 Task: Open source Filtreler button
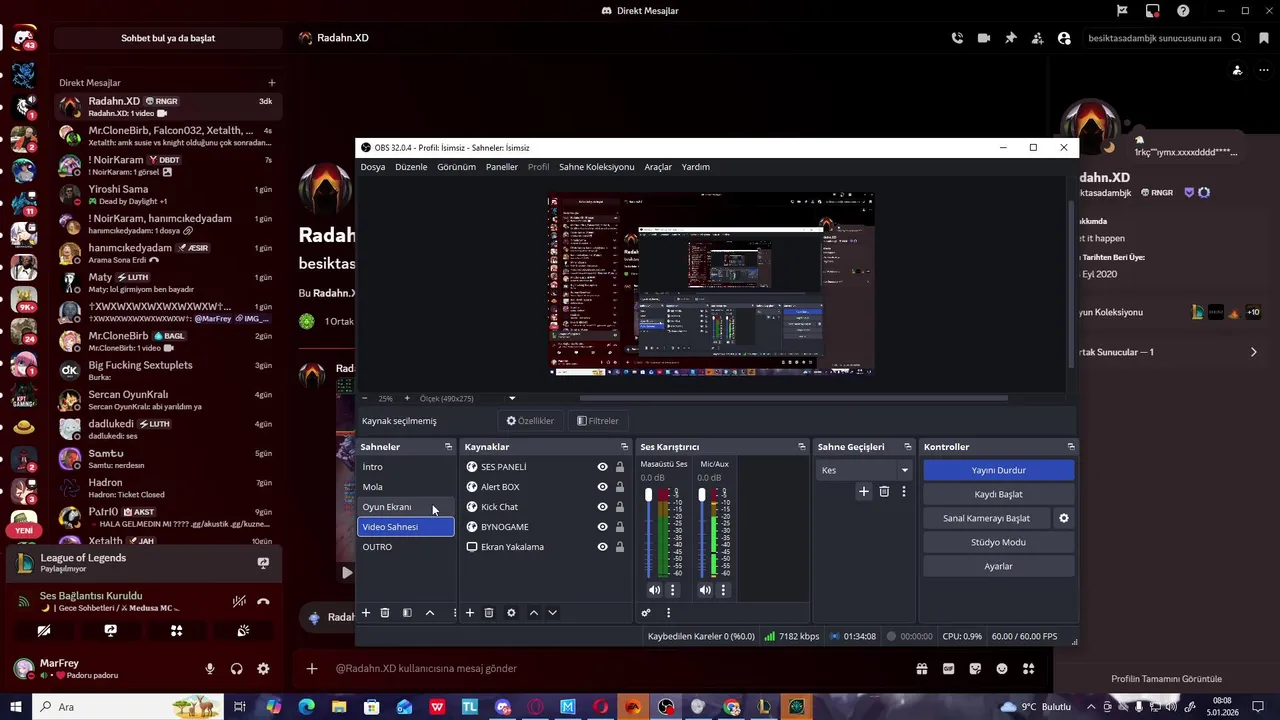click(599, 421)
